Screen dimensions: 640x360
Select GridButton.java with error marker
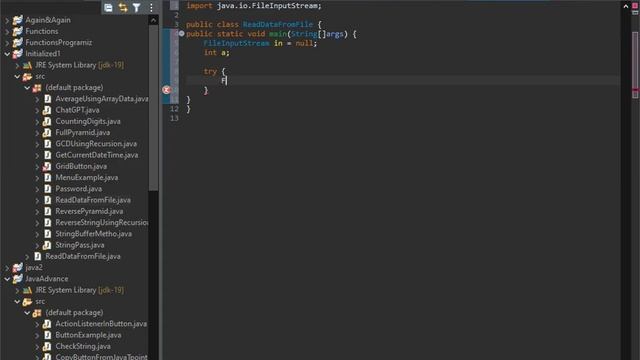[81, 167]
